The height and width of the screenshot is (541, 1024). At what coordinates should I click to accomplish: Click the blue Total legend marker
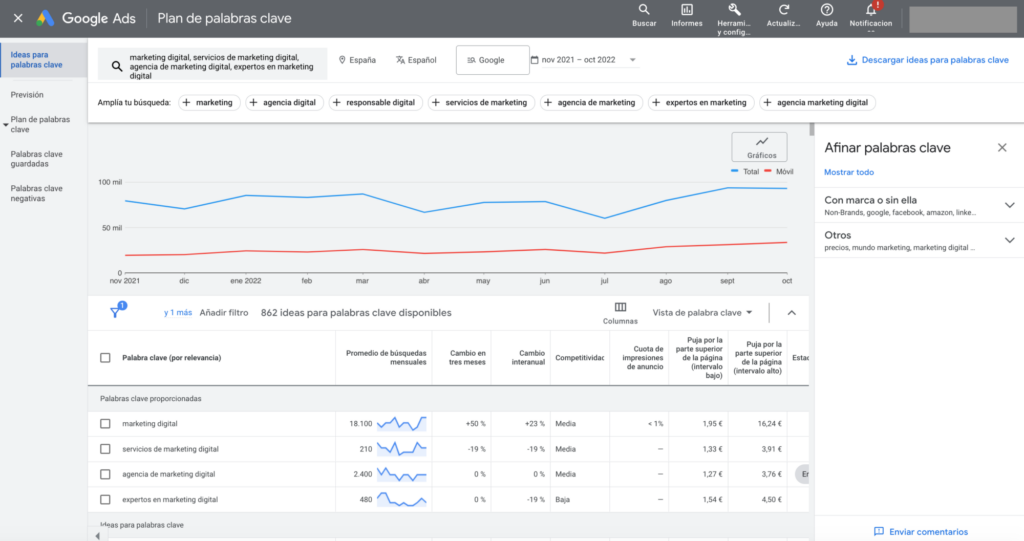(x=735, y=171)
